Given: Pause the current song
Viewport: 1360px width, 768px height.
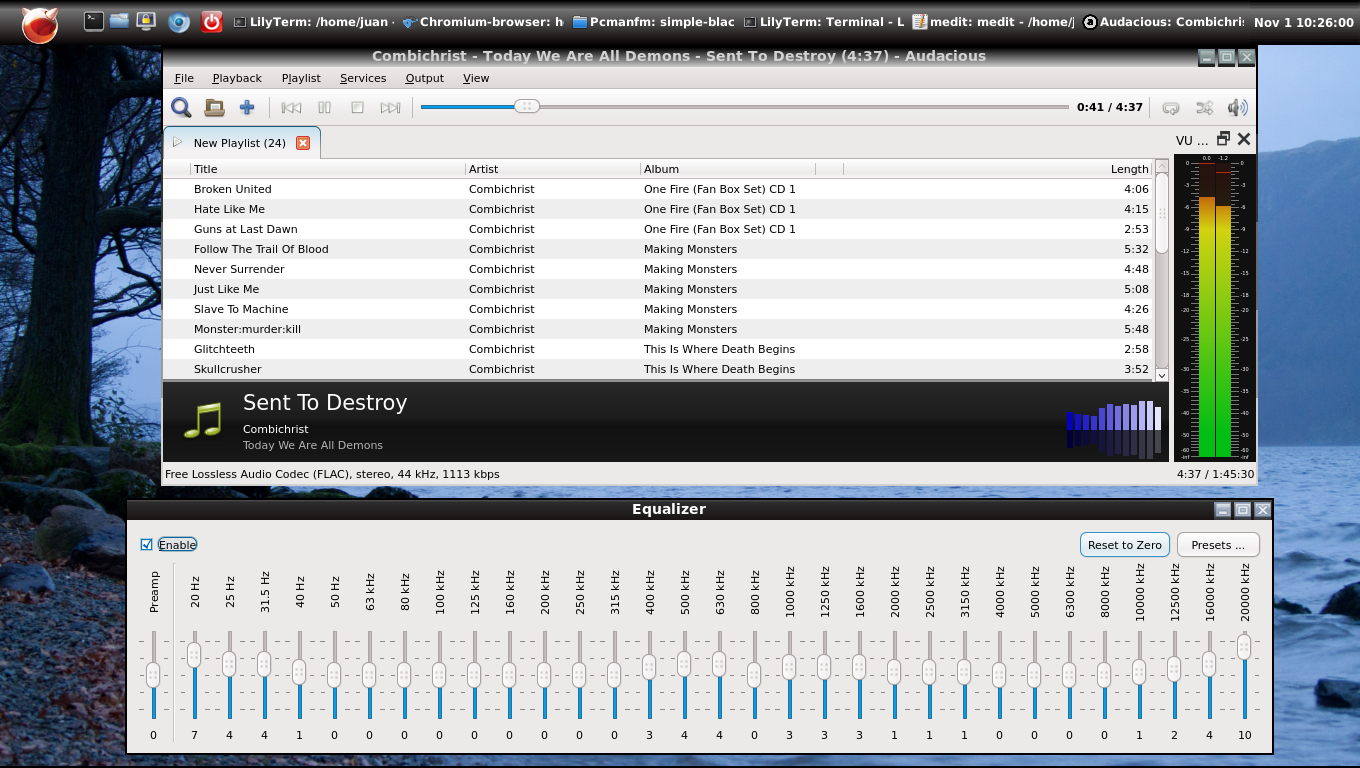Looking at the screenshot, I should click(324, 108).
